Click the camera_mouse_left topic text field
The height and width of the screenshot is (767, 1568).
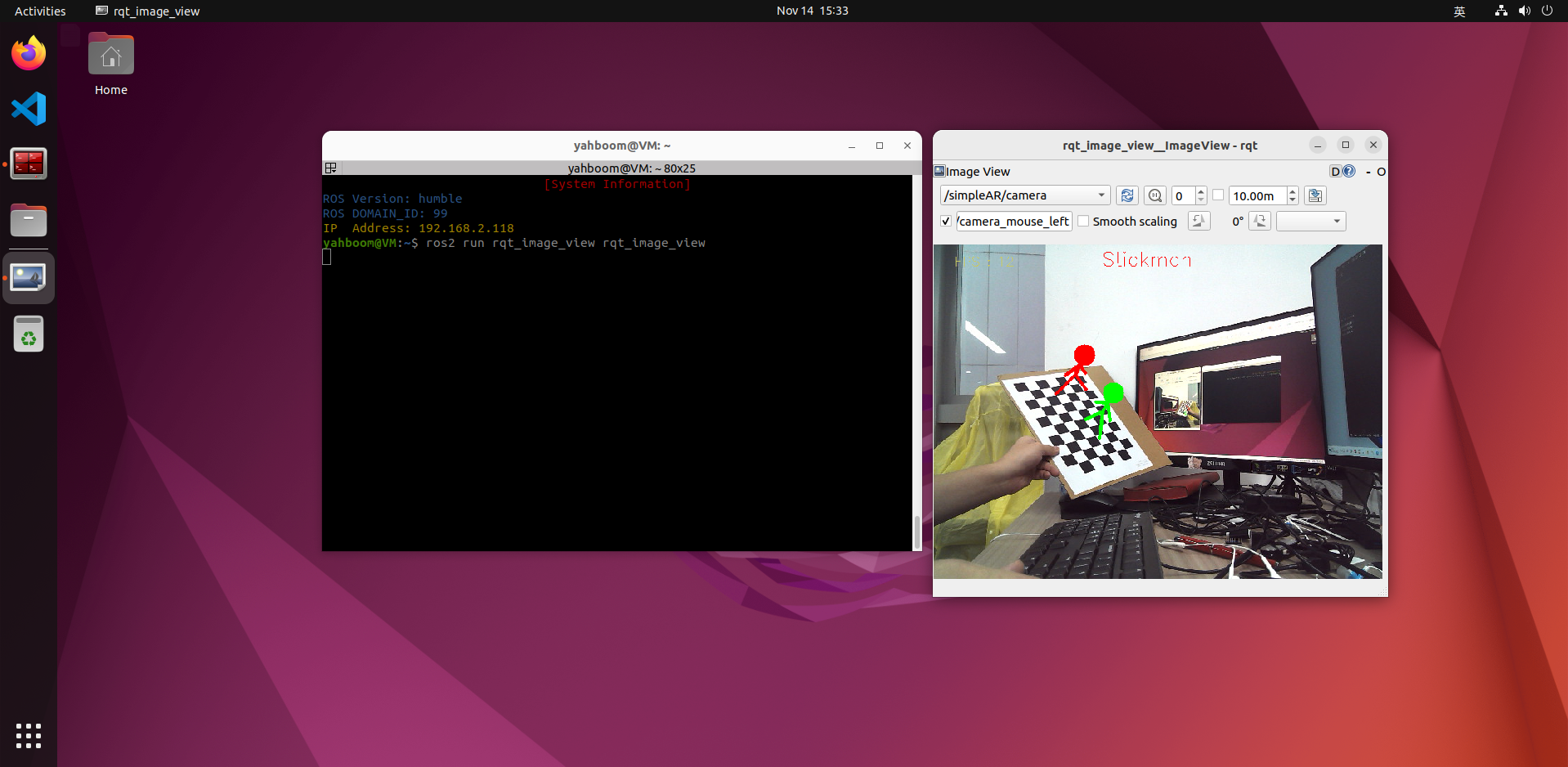1014,221
